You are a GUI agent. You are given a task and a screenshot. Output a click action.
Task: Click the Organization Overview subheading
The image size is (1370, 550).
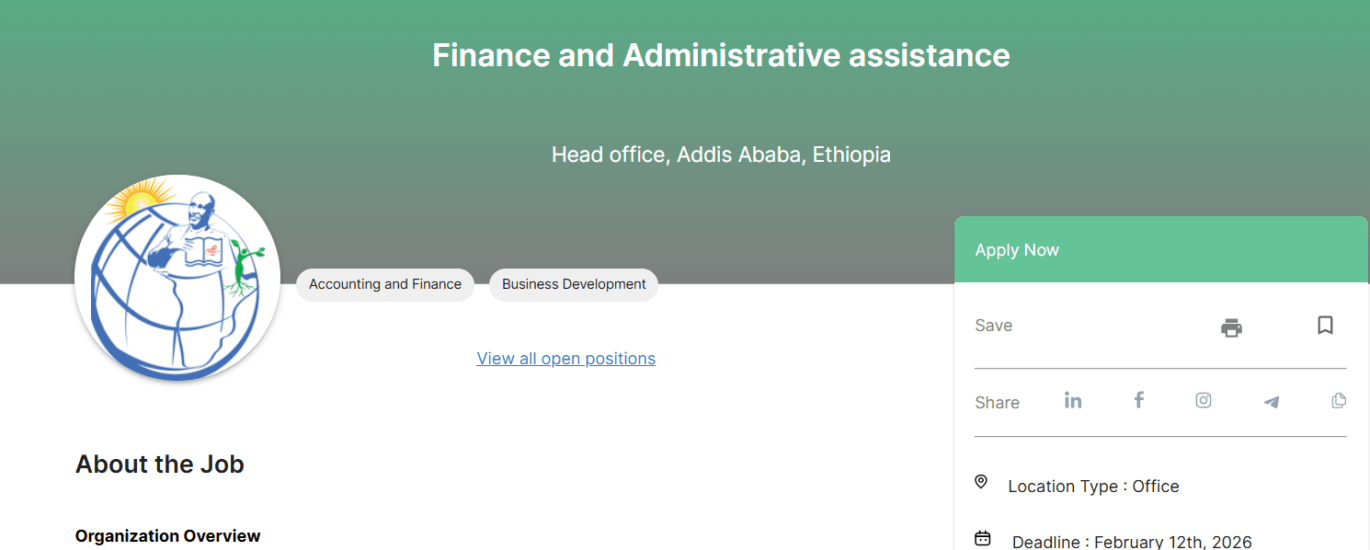click(168, 536)
